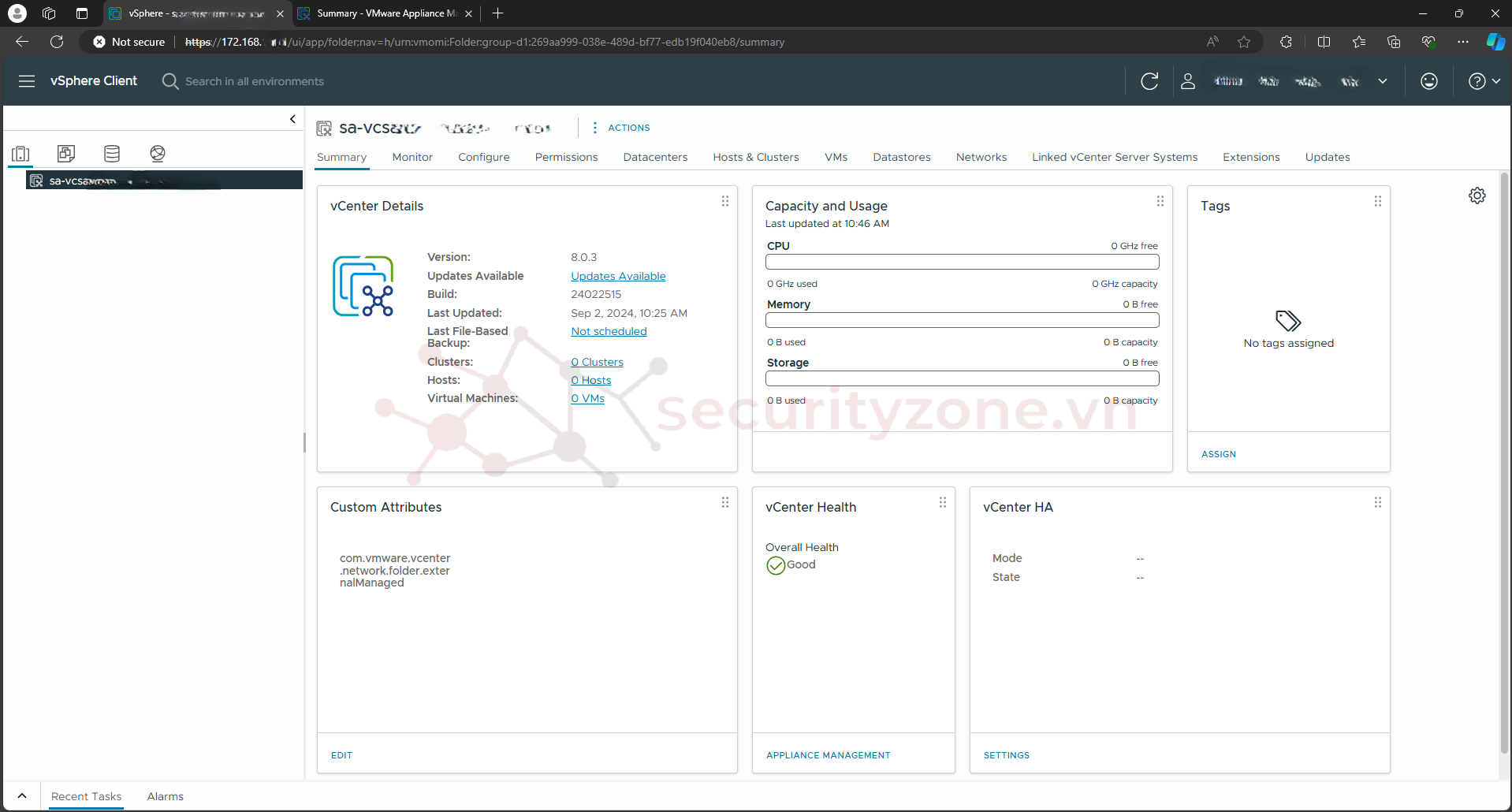Open a new browser tab
1512x812 pixels.
(x=497, y=13)
